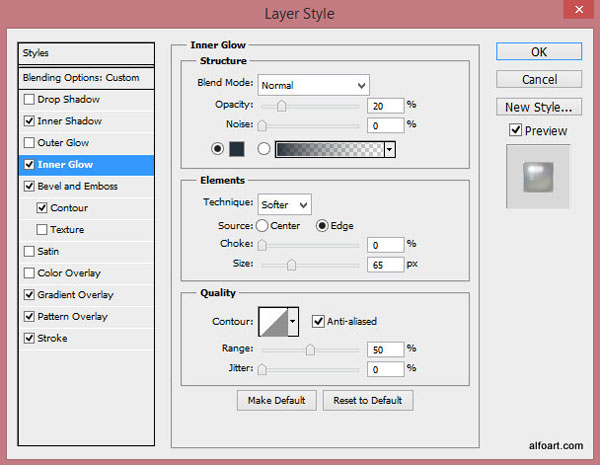Uncheck the Gradient Overlay checkbox
Screen dimensions: 600x465
[x=29, y=295]
